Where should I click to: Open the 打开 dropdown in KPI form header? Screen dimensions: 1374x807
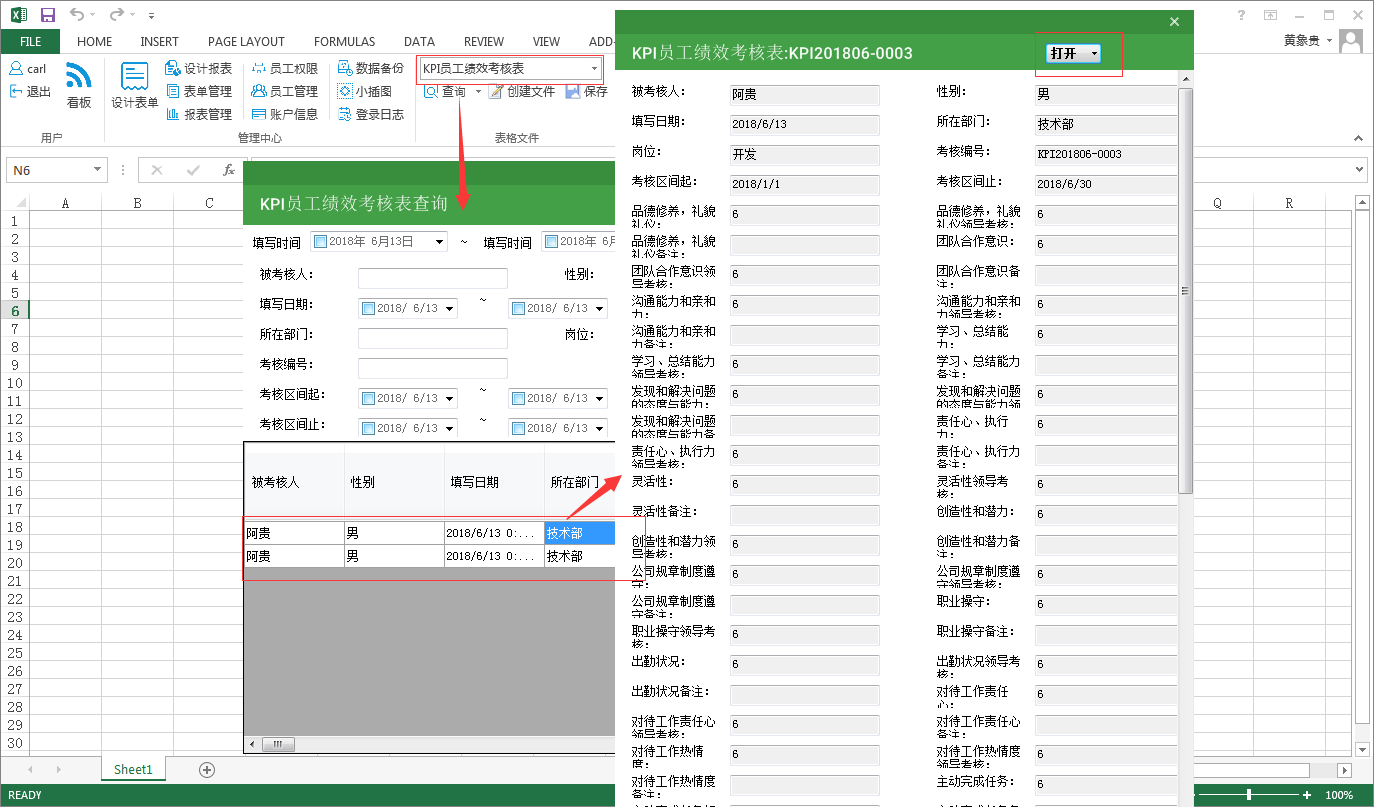1094,54
